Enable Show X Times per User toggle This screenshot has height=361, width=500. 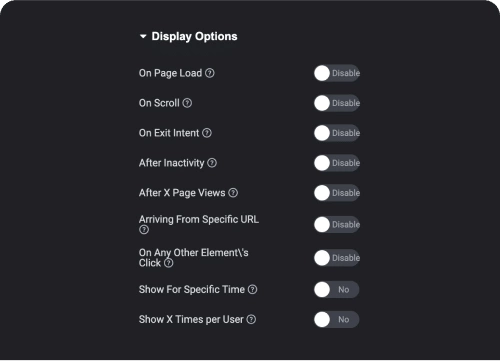(336, 319)
